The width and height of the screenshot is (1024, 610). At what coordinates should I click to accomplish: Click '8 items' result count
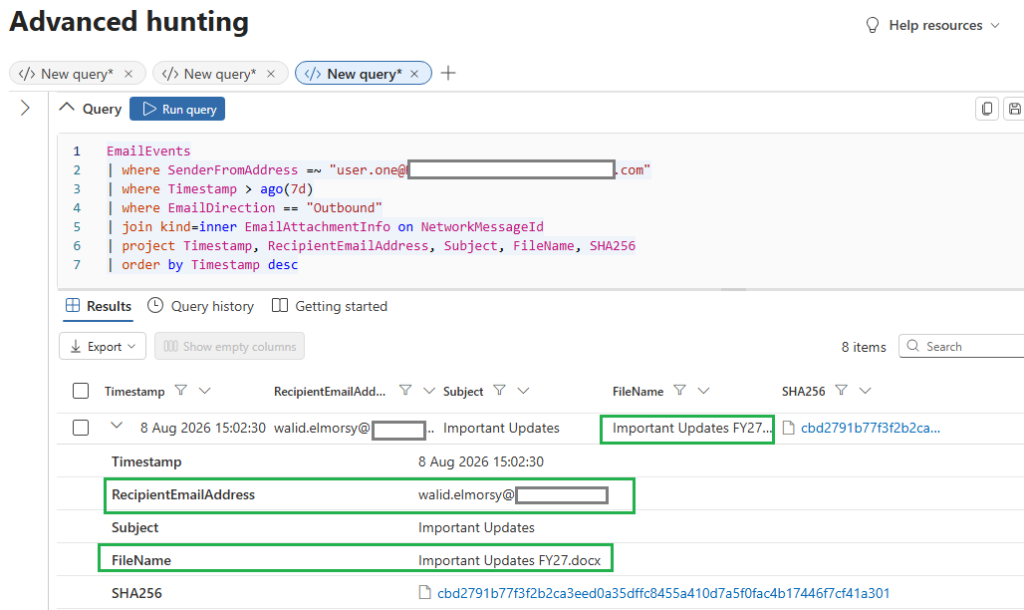[x=863, y=347]
